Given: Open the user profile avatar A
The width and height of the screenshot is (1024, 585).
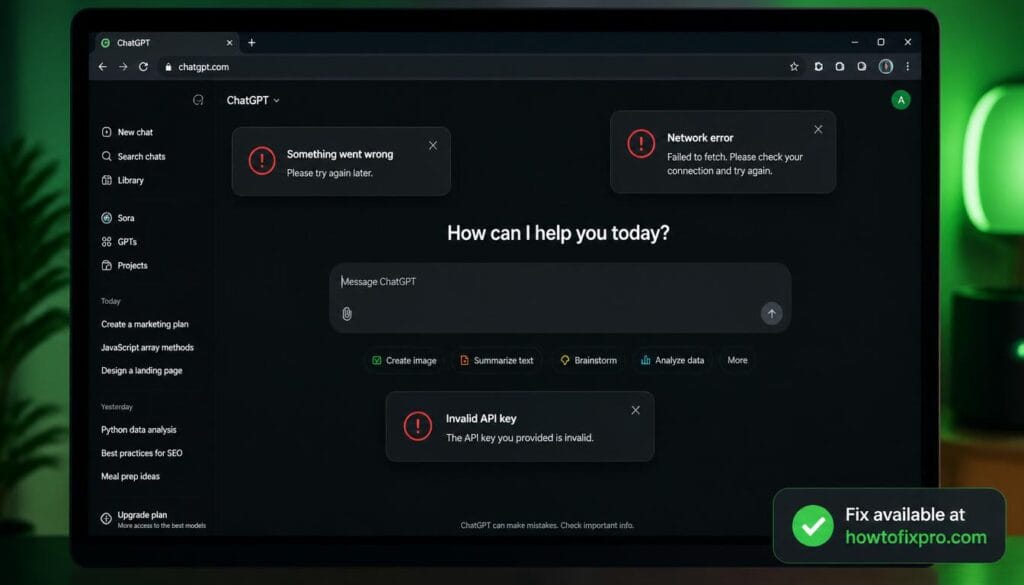Looking at the screenshot, I should tap(901, 100).
